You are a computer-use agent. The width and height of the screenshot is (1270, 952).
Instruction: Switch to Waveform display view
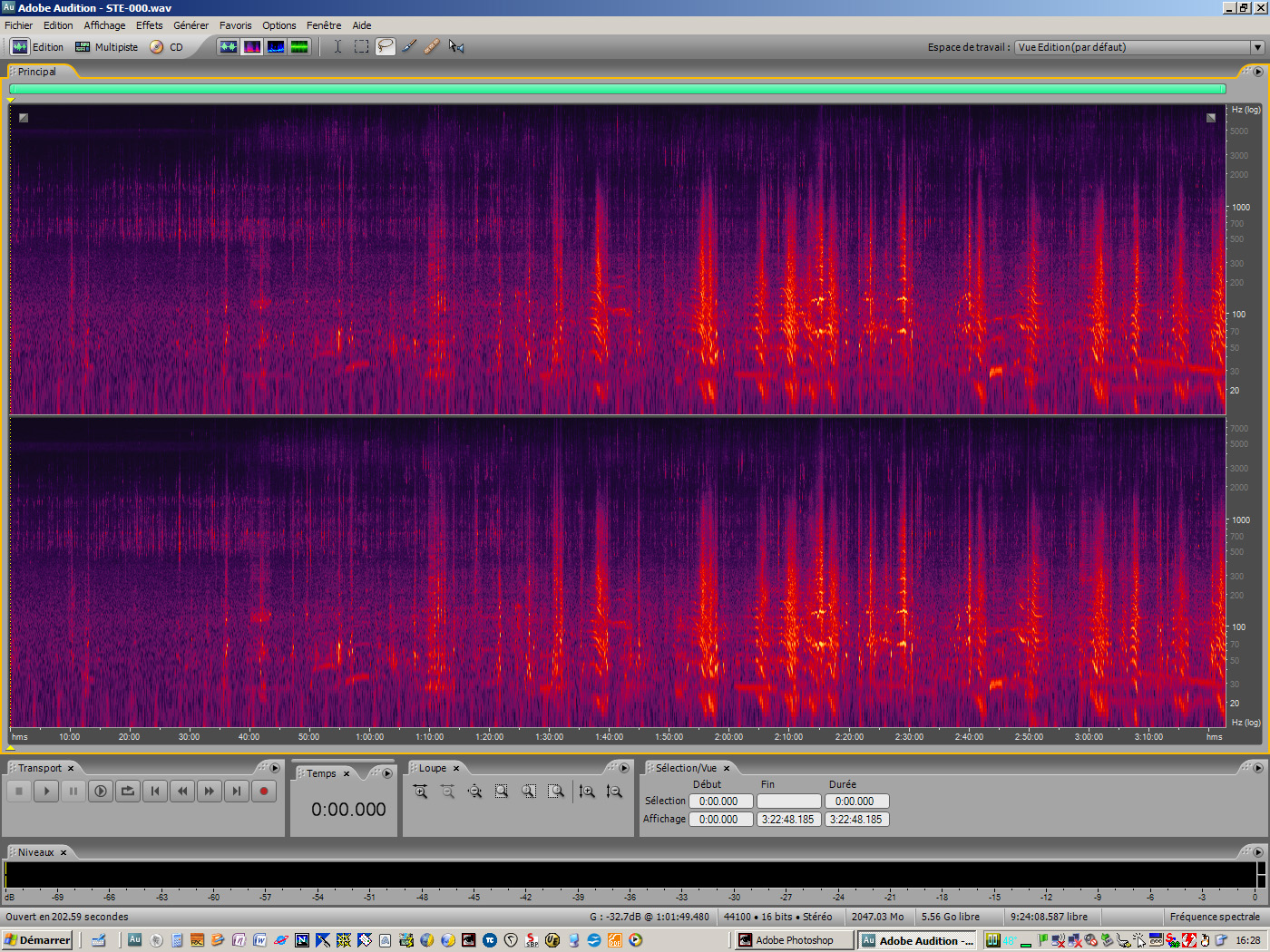pyautogui.click(x=227, y=45)
